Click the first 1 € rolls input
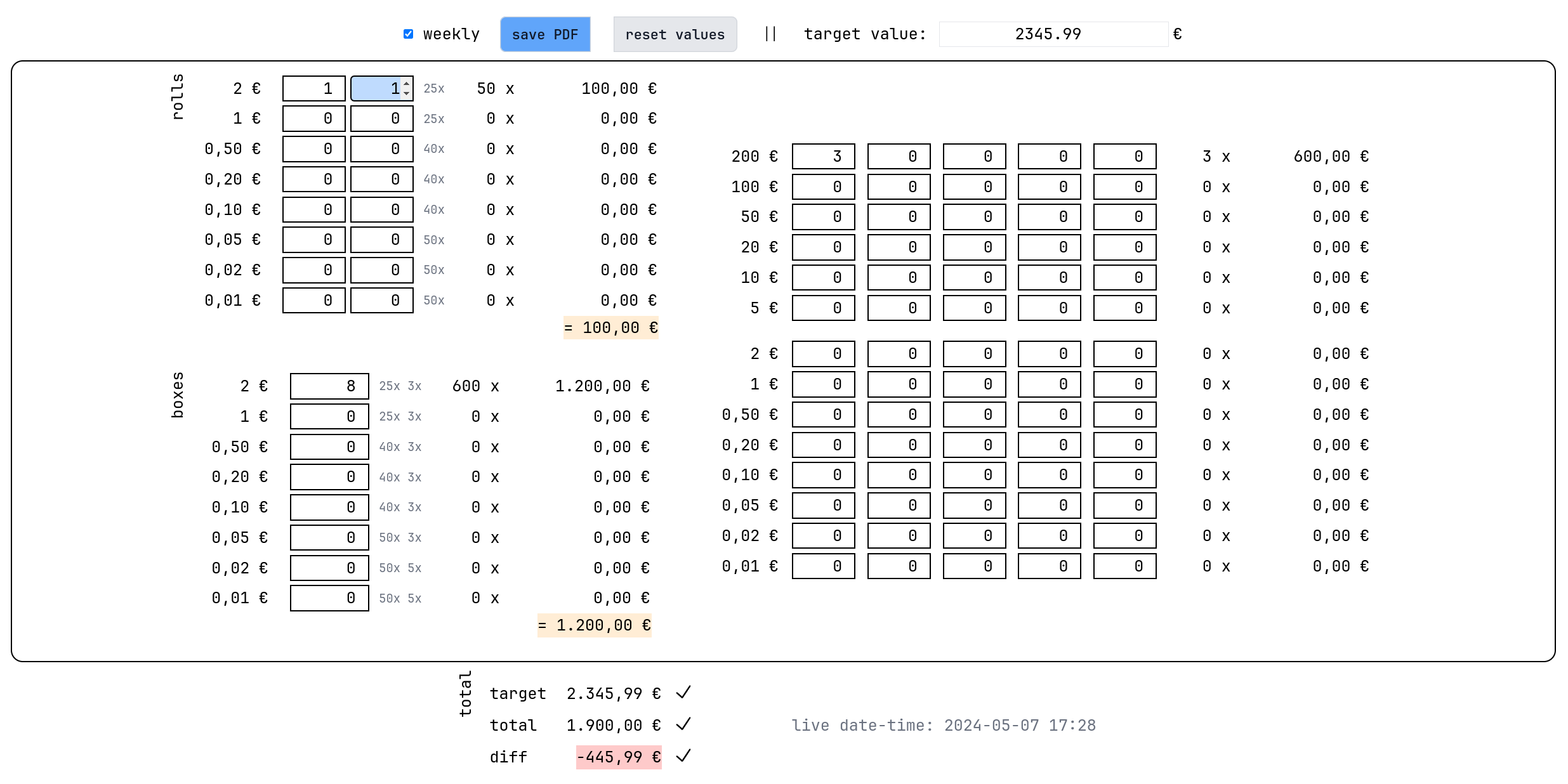The width and height of the screenshot is (1568, 784). (314, 119)
